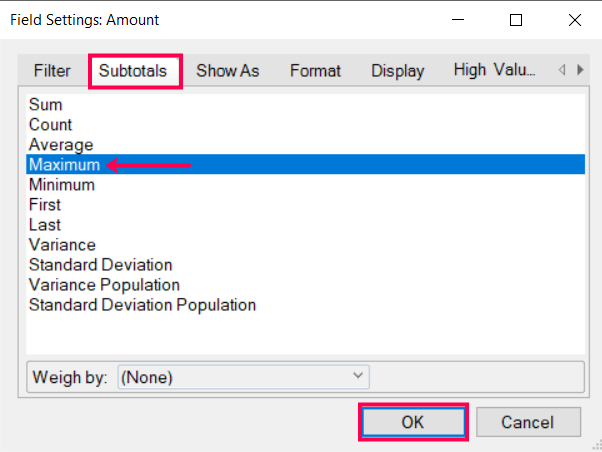Select Standard Deviation Population option

coord(305,305)
